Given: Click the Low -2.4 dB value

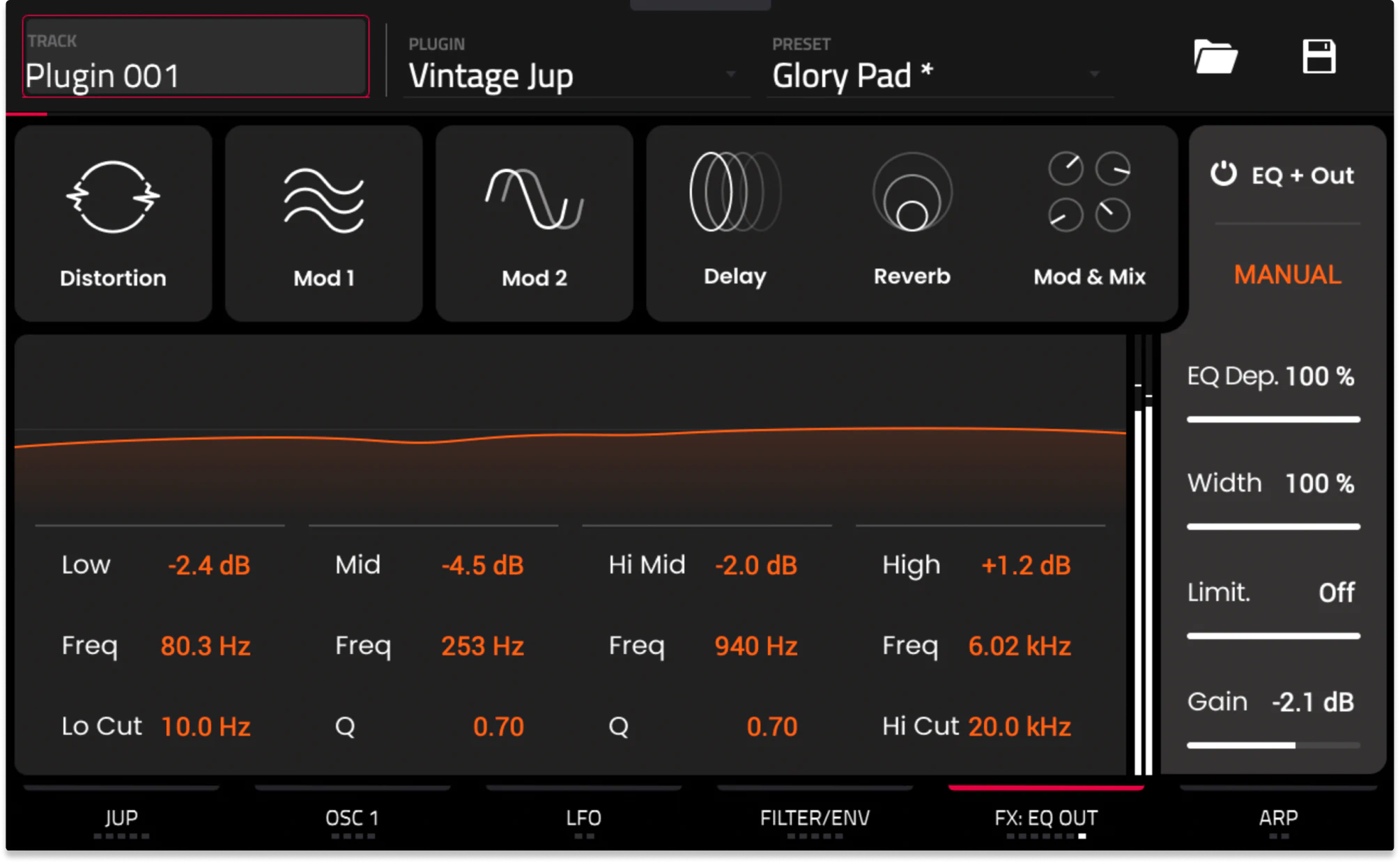Looking at the screenshot, I should click(x=208, y=565).
